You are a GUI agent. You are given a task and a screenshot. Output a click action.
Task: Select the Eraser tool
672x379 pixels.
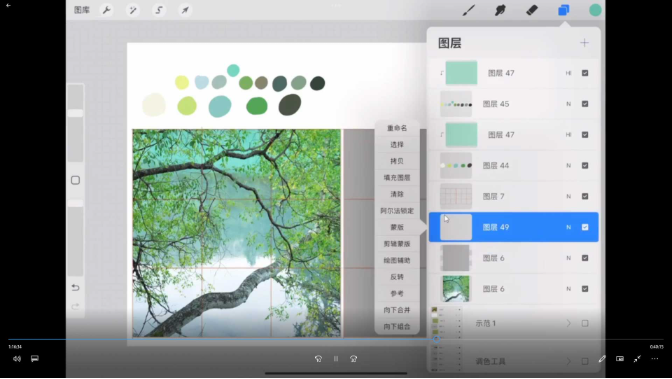tap(532, 10)
